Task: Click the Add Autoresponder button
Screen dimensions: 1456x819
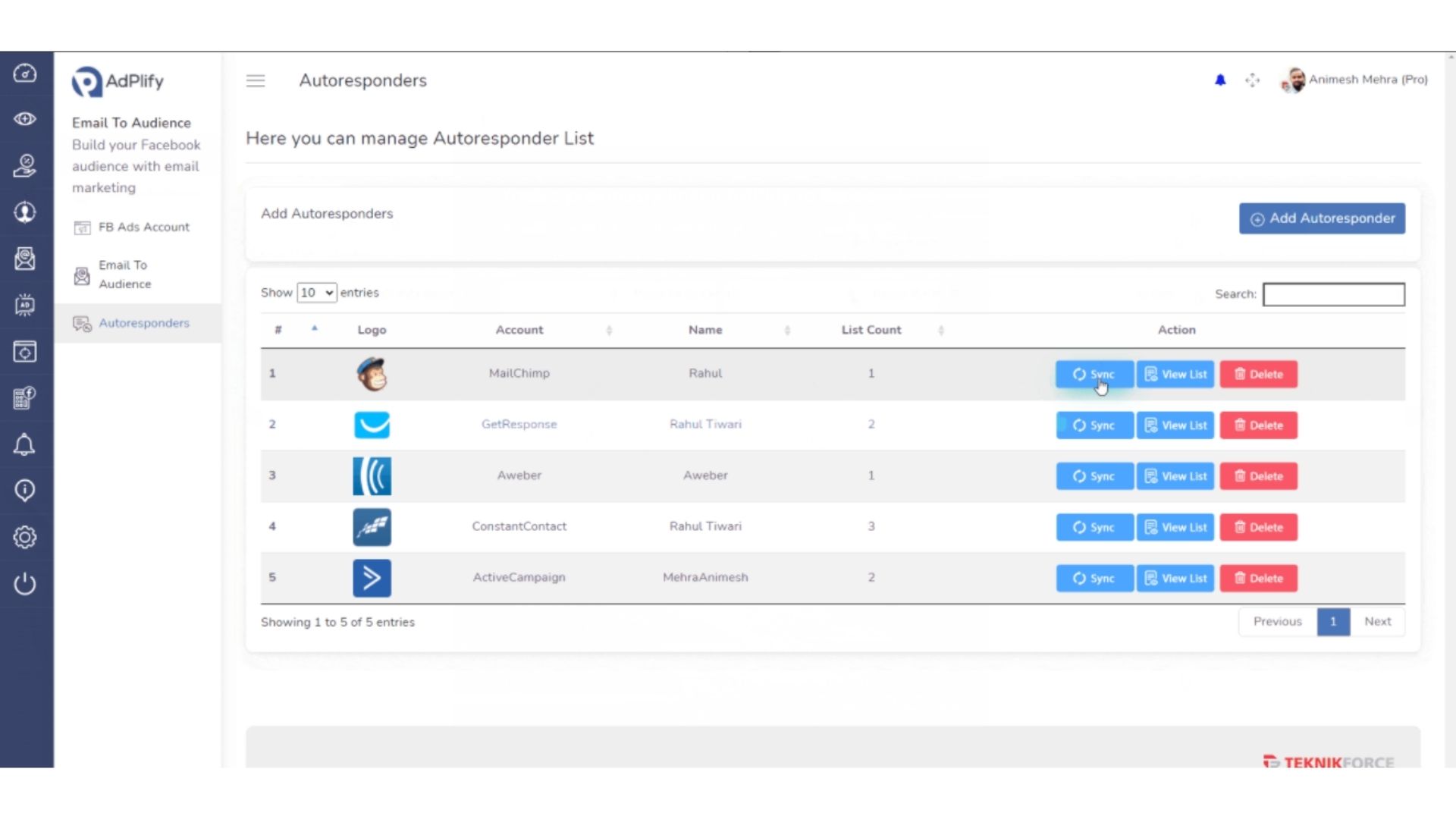Action: (x=1322, y=218)
